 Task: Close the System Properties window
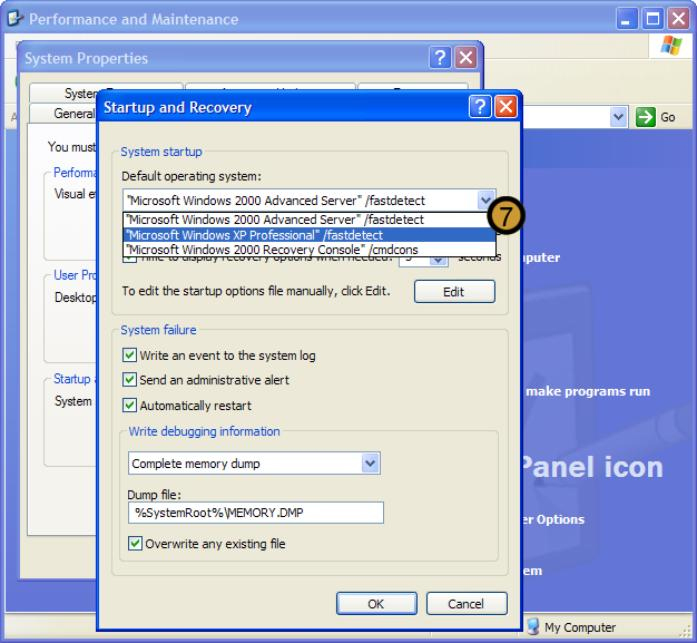[466, 57]
